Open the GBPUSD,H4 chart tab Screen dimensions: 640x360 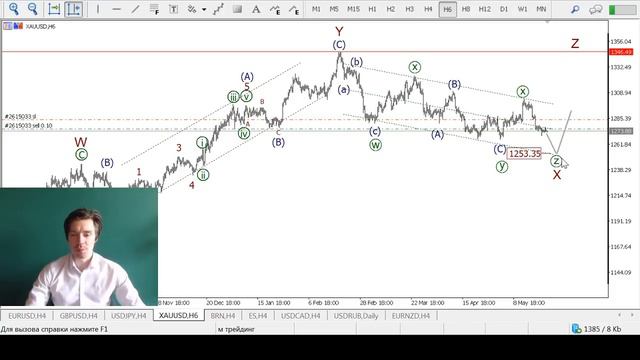pos(78,316)
